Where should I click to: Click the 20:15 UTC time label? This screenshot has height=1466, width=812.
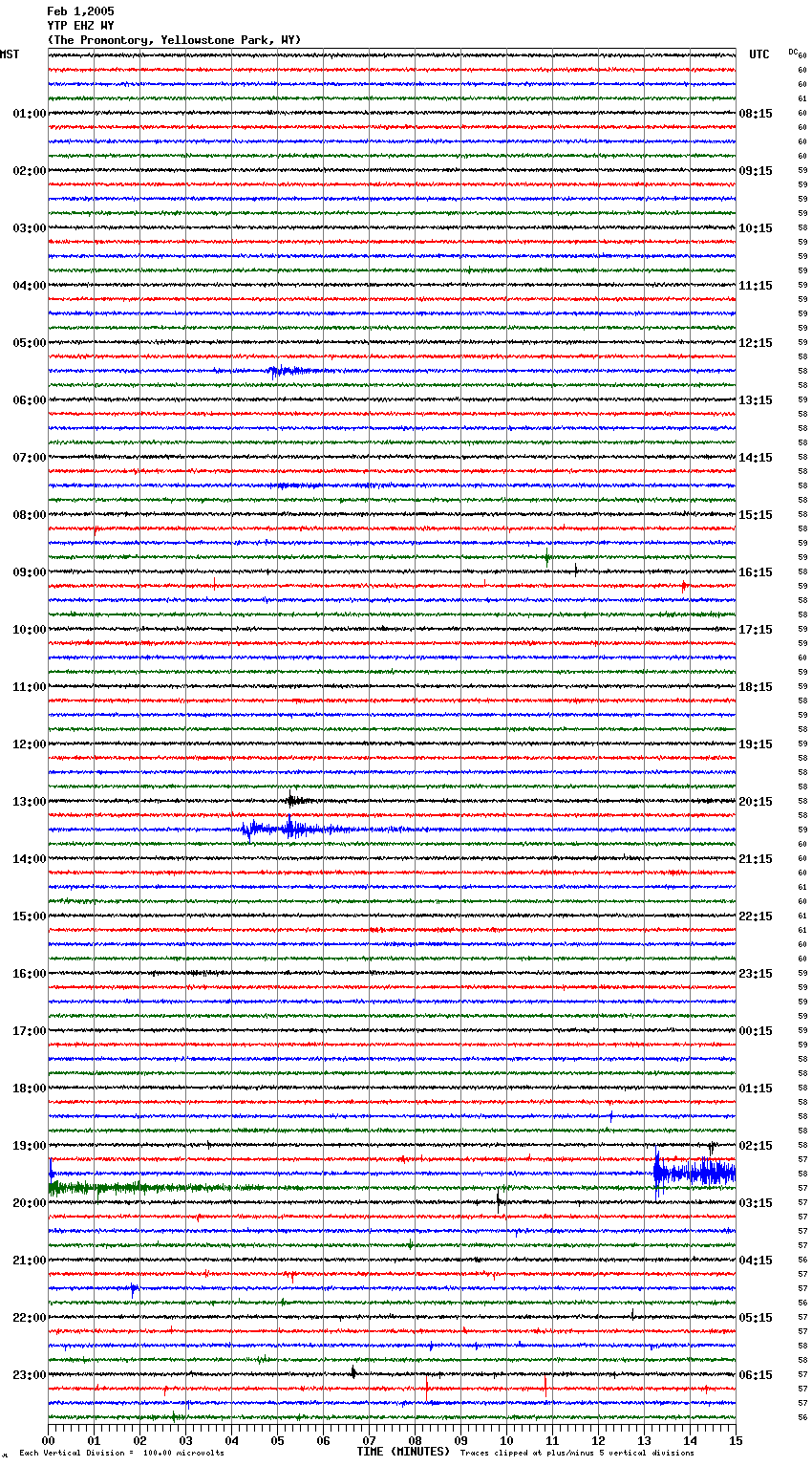coord(756,802)
